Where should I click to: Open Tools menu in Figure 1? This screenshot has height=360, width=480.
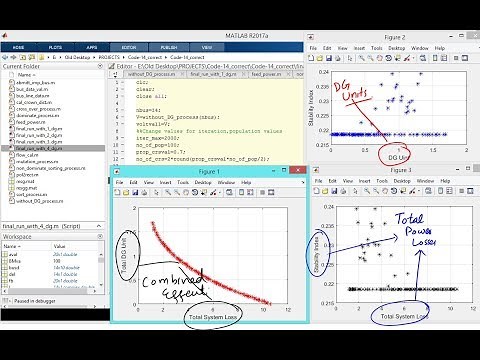[x=183, y=182]
